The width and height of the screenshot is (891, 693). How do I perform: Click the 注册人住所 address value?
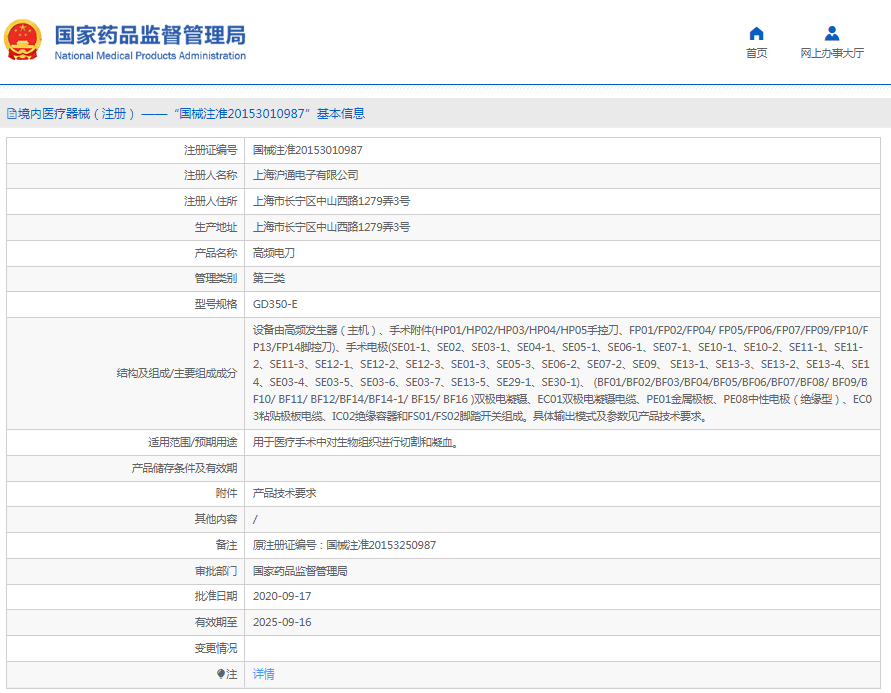click(x=331, y=201)
